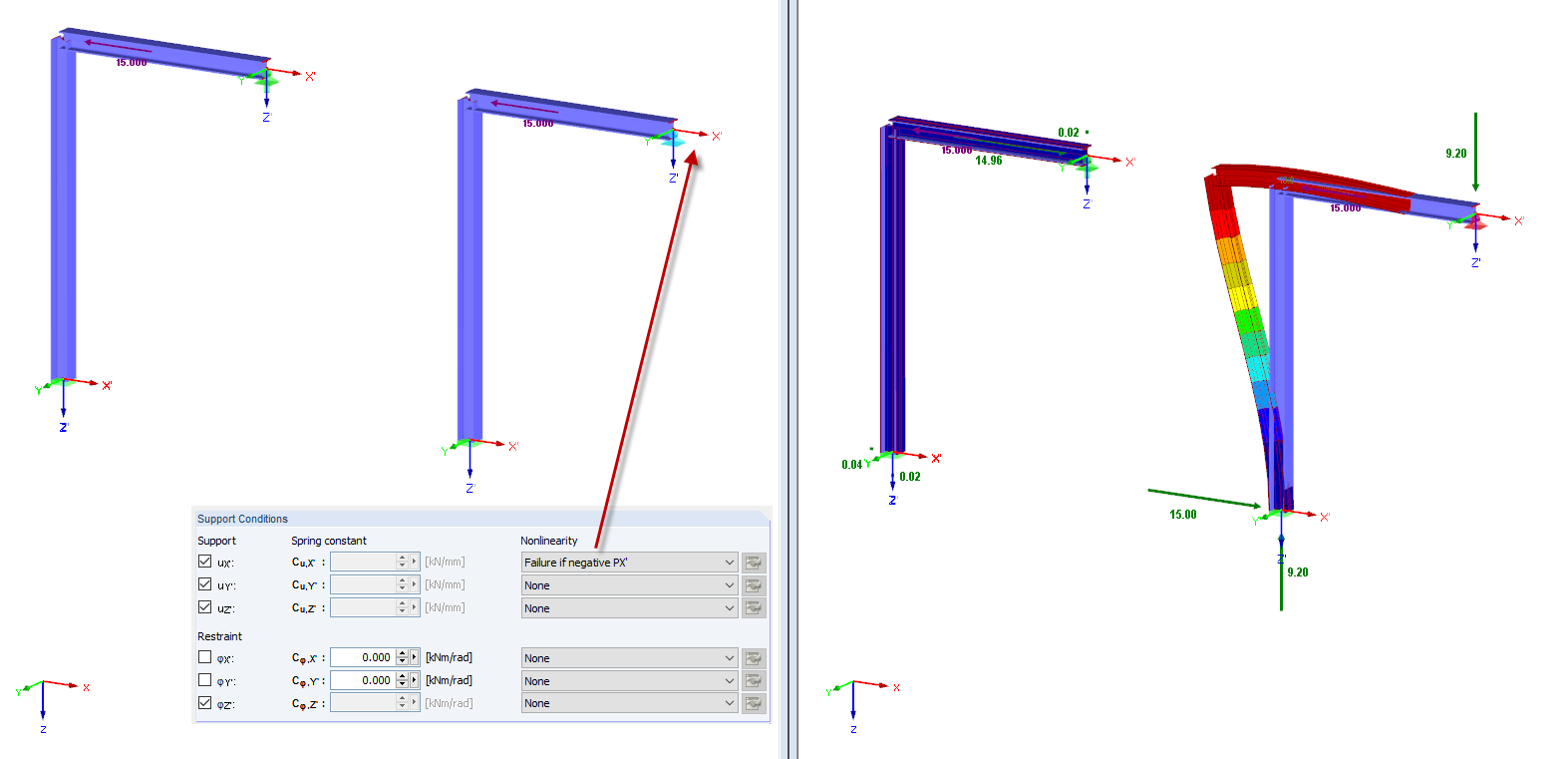Click the Cu,Z' spring constant field
Screen dimensions: 1568x759
coord(375,607)
